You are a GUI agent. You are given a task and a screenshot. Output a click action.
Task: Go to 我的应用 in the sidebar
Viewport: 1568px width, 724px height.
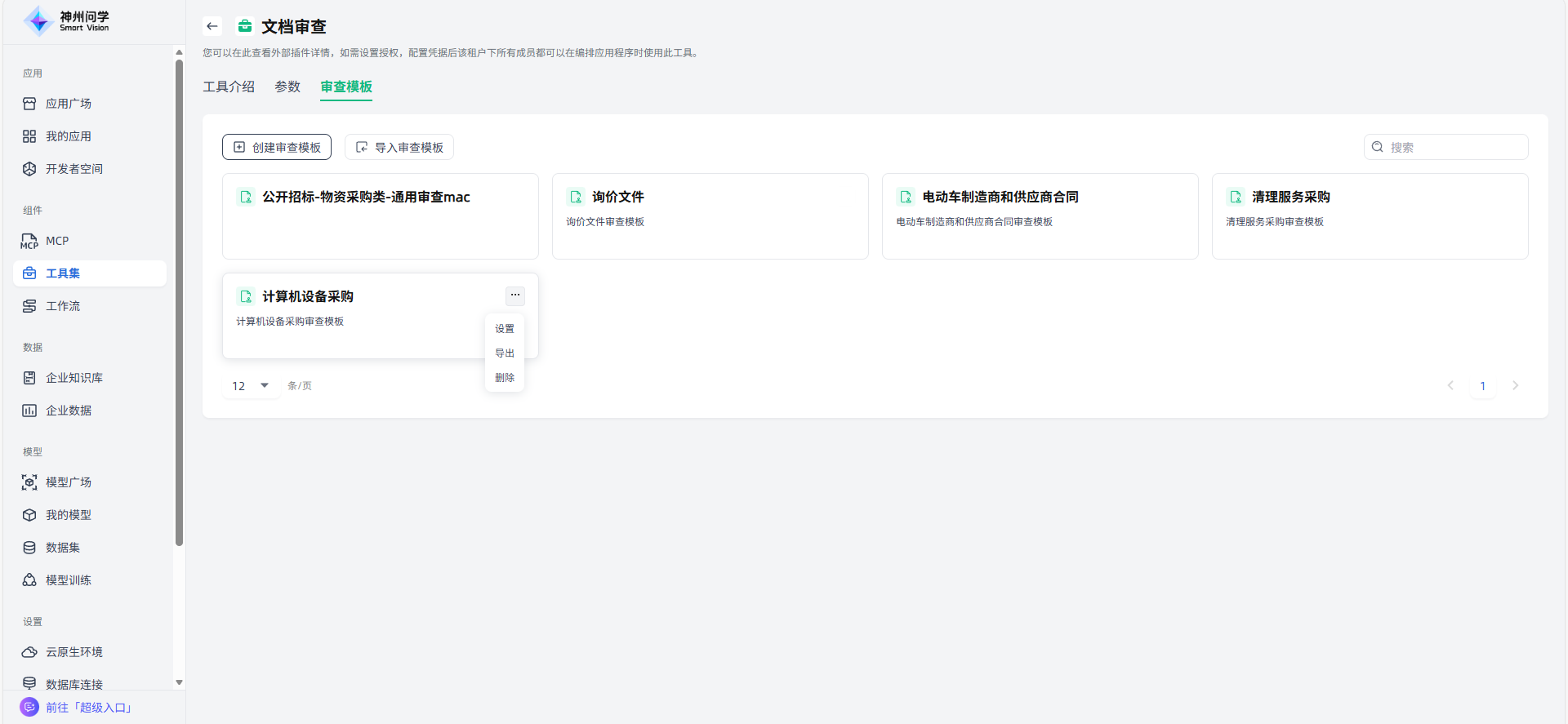tap(69, 136)
